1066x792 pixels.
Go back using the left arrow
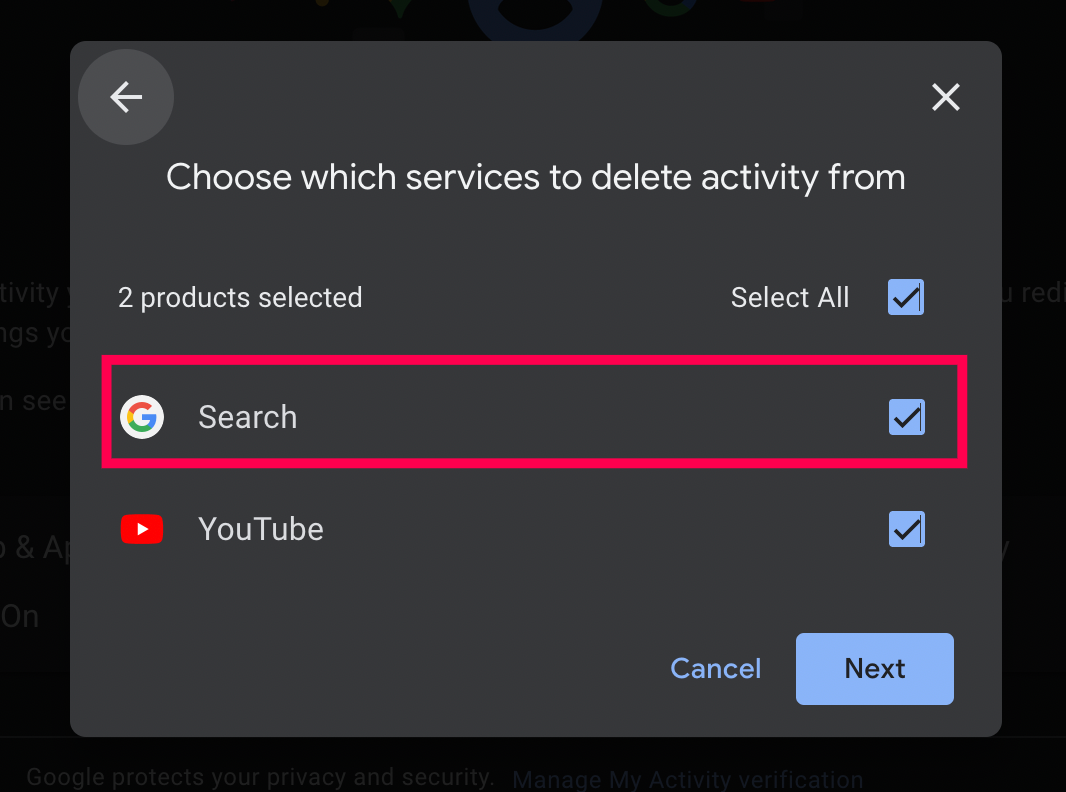[126, 97]
